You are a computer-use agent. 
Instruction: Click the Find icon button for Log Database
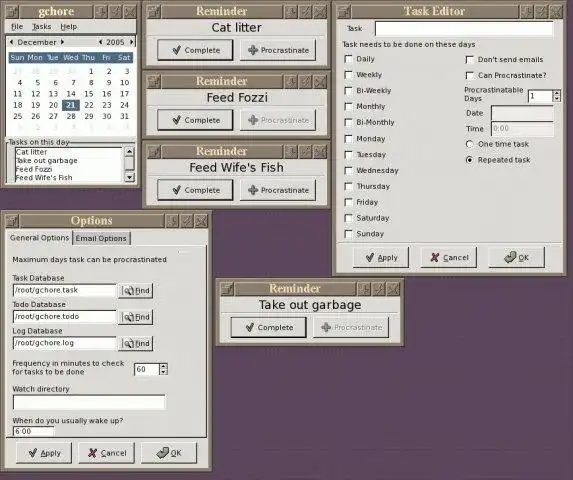pos(136,343)
